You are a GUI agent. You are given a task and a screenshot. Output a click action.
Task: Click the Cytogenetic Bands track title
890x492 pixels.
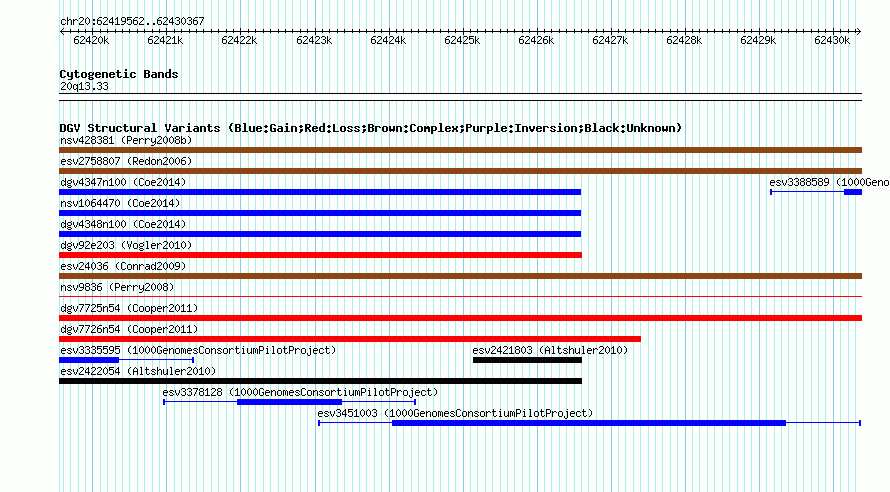click(119, 74)
